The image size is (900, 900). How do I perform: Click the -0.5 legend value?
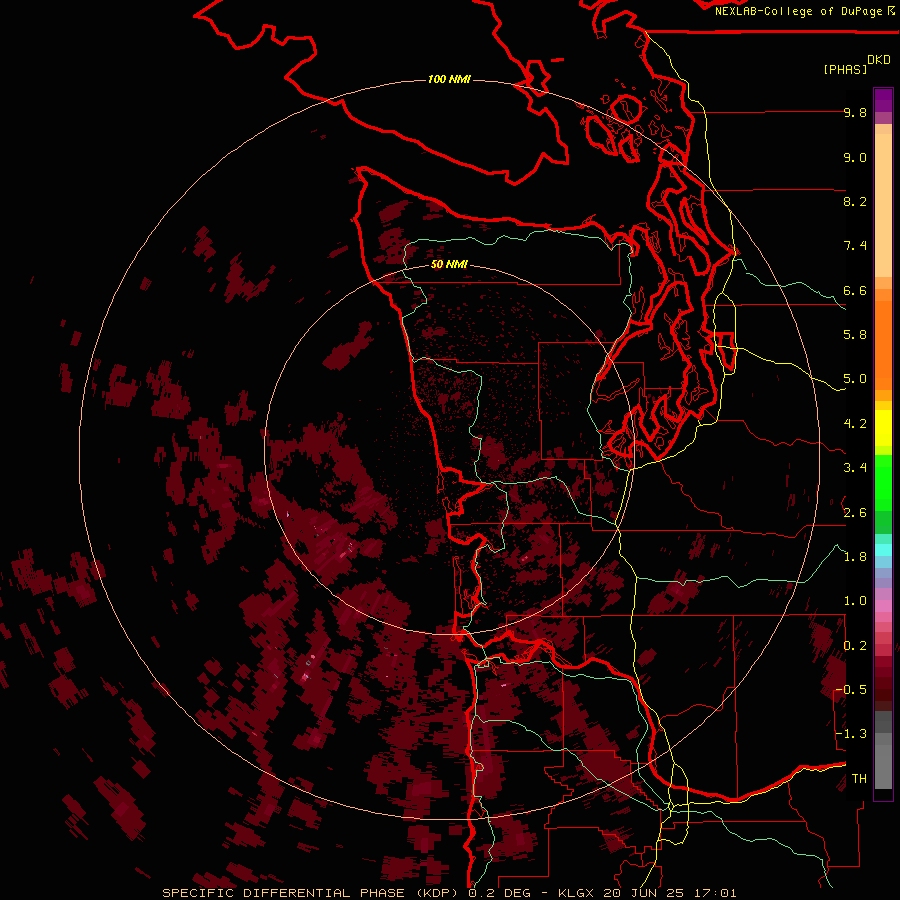tap(851, 690)
